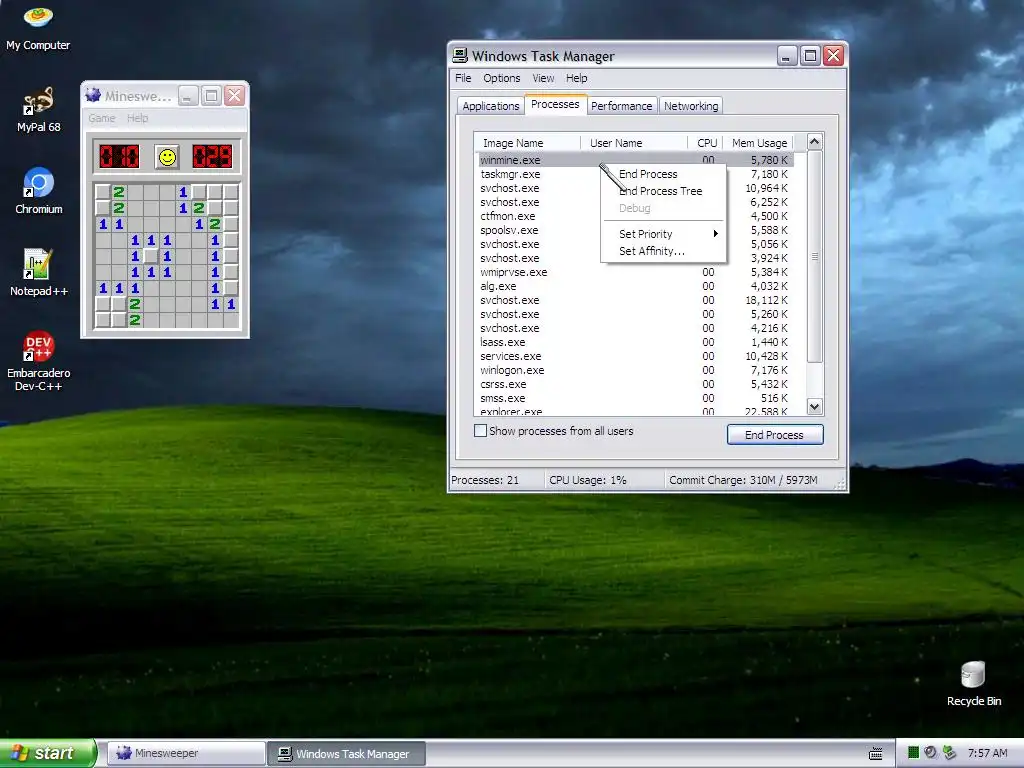Click the Minesweeper title bar mine icon

coord(93,95)
